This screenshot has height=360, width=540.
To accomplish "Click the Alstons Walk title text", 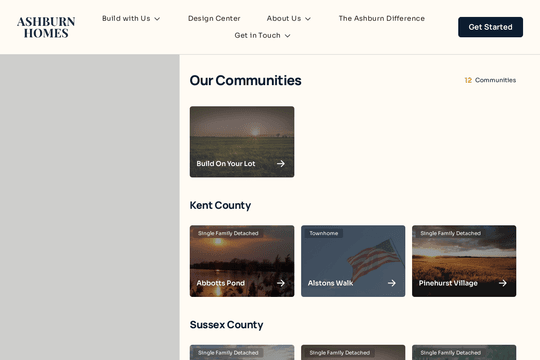I will 330,283.
